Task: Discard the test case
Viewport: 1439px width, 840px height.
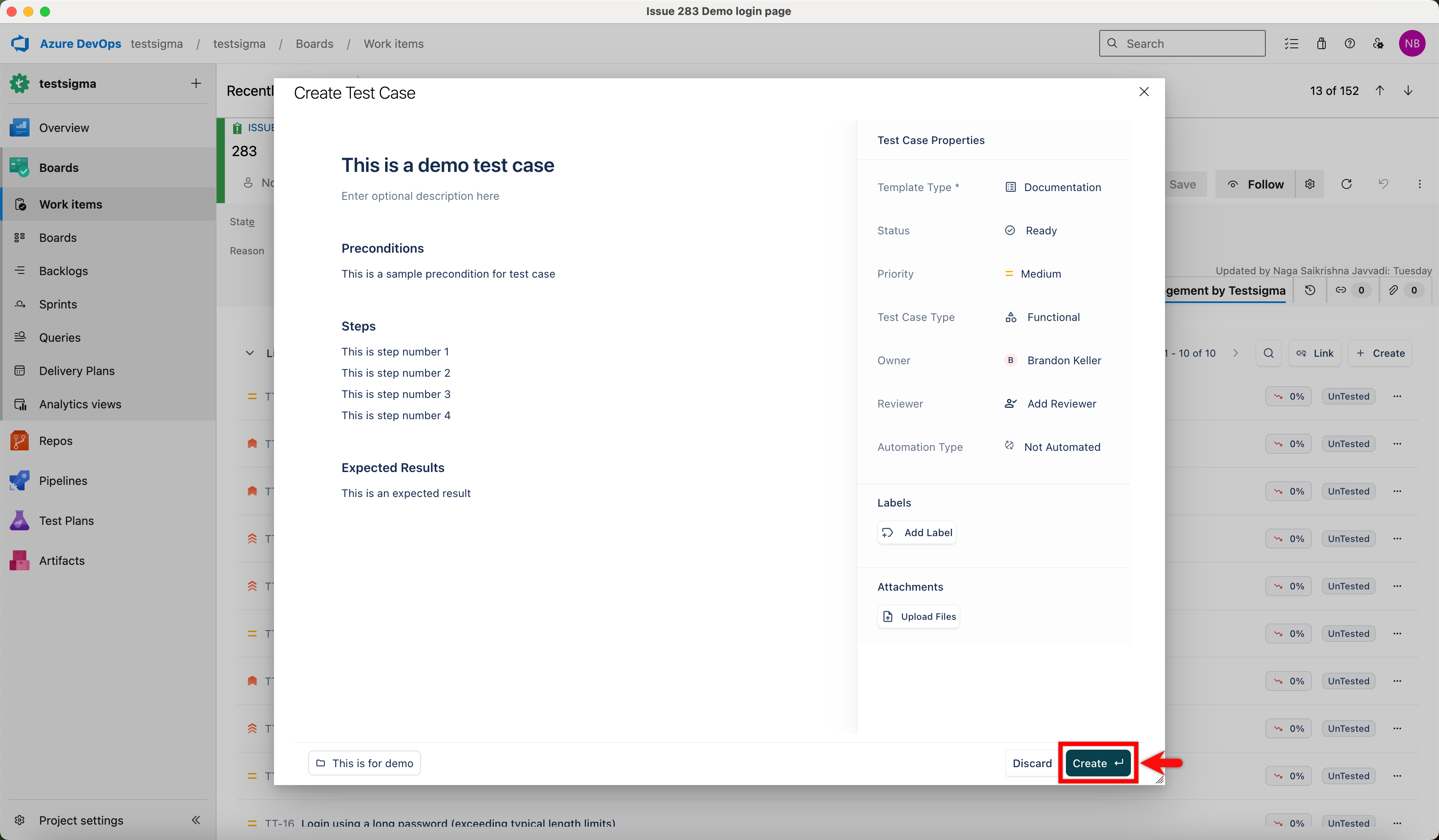Action: click(1031, 763)
